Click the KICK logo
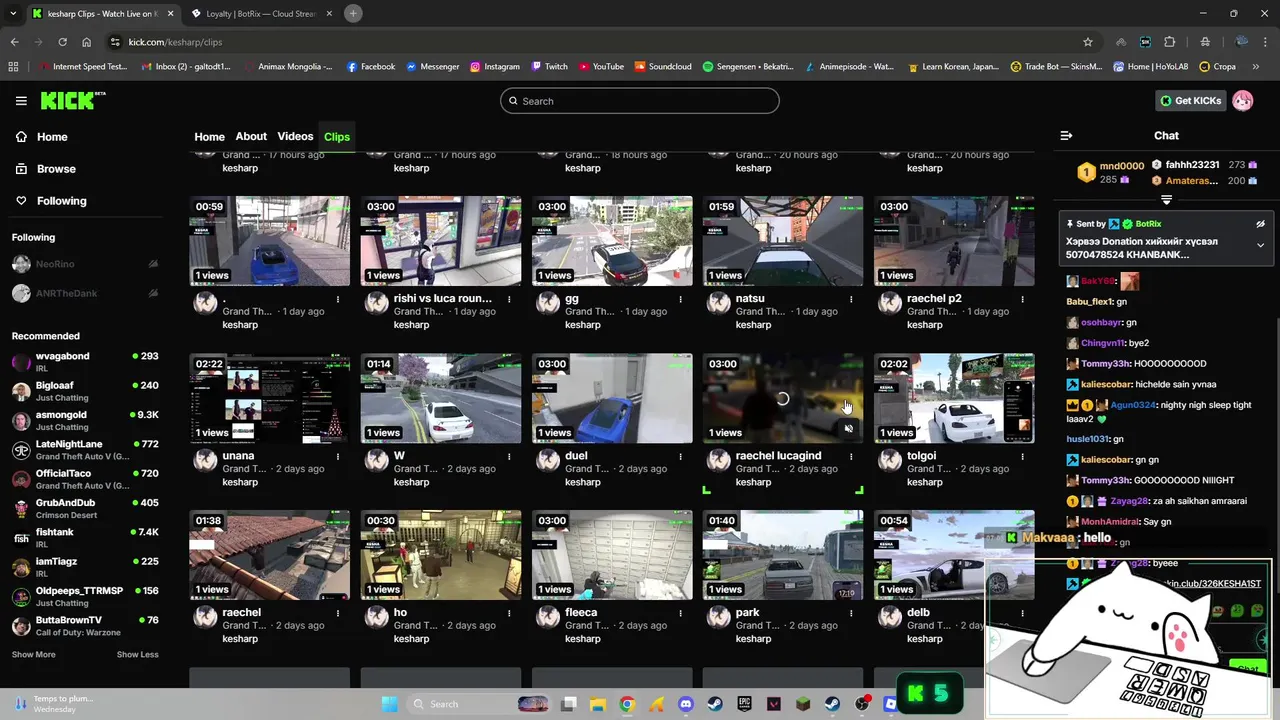Screen dimensions: 1280x720 tap(72, 101)
